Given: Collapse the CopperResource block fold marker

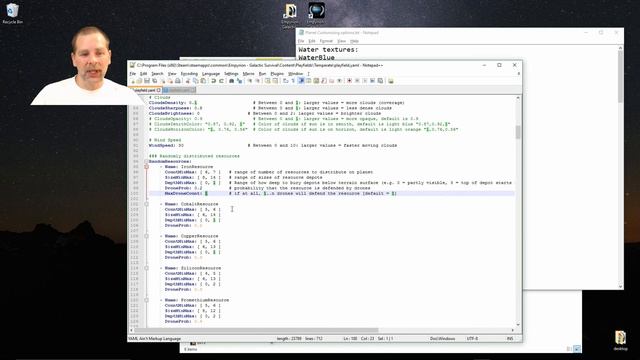Looking at the screenshot, I should pyautogui.click(x=146, y=236).
